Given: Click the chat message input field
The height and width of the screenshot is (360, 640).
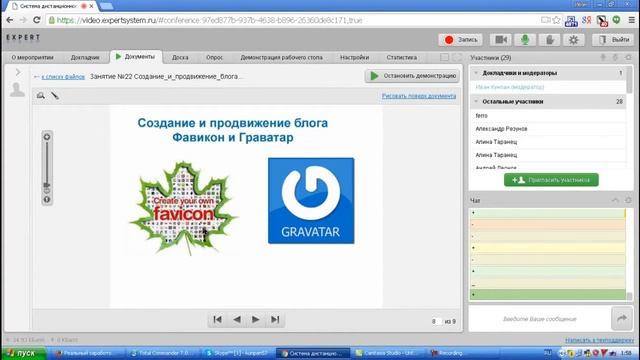Looking at the screenshot, I should tap(540, 319).
